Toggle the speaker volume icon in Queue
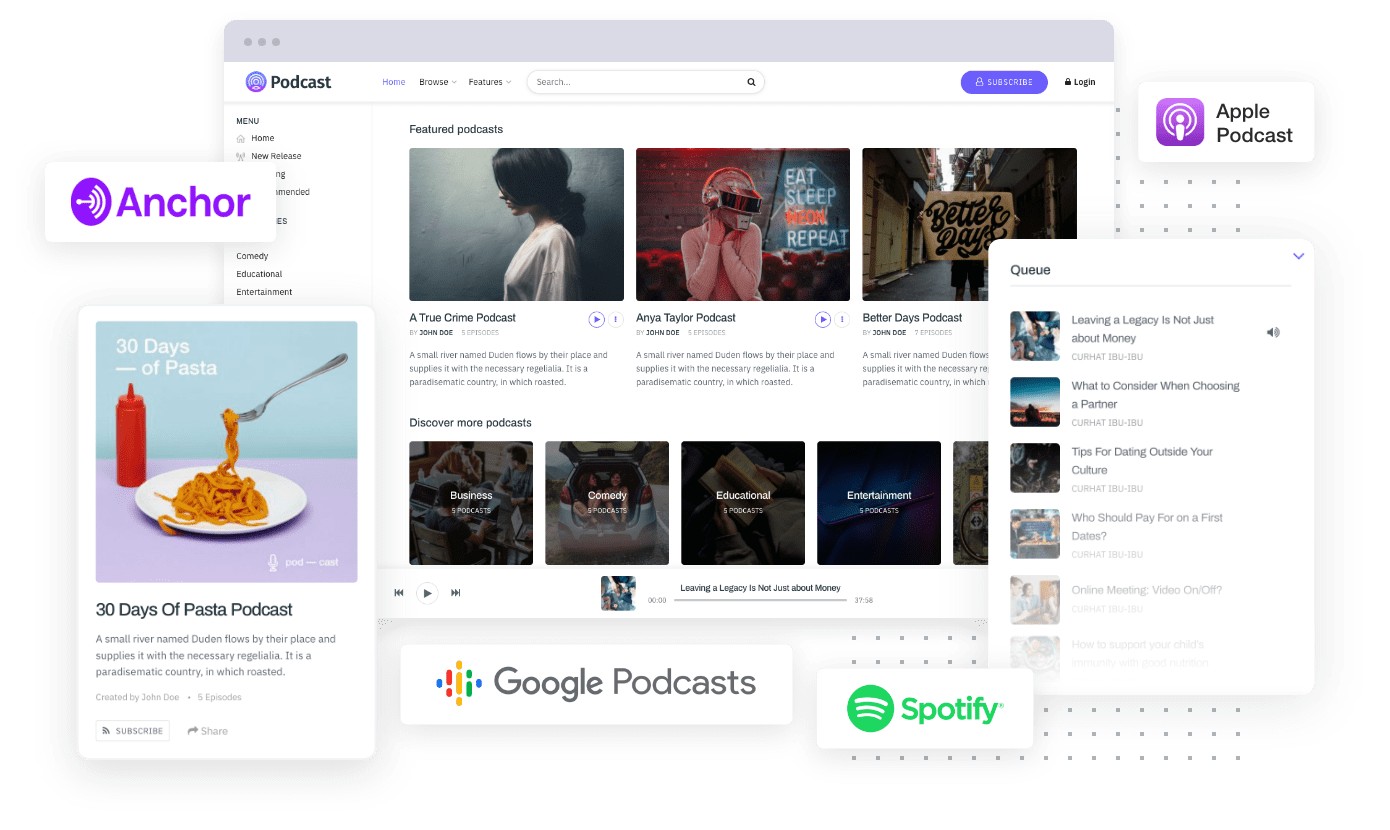The height and width of the screenshot is (830, 1390). click(1272, 332)
